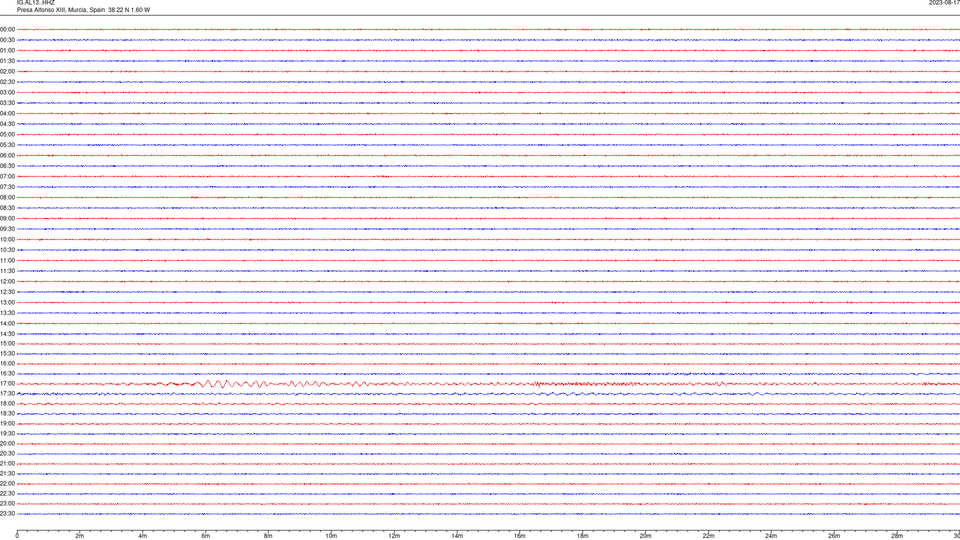Screen dimensions: 960x540
Task: Click the 20m tick on the minute axis
Action: 645,536
